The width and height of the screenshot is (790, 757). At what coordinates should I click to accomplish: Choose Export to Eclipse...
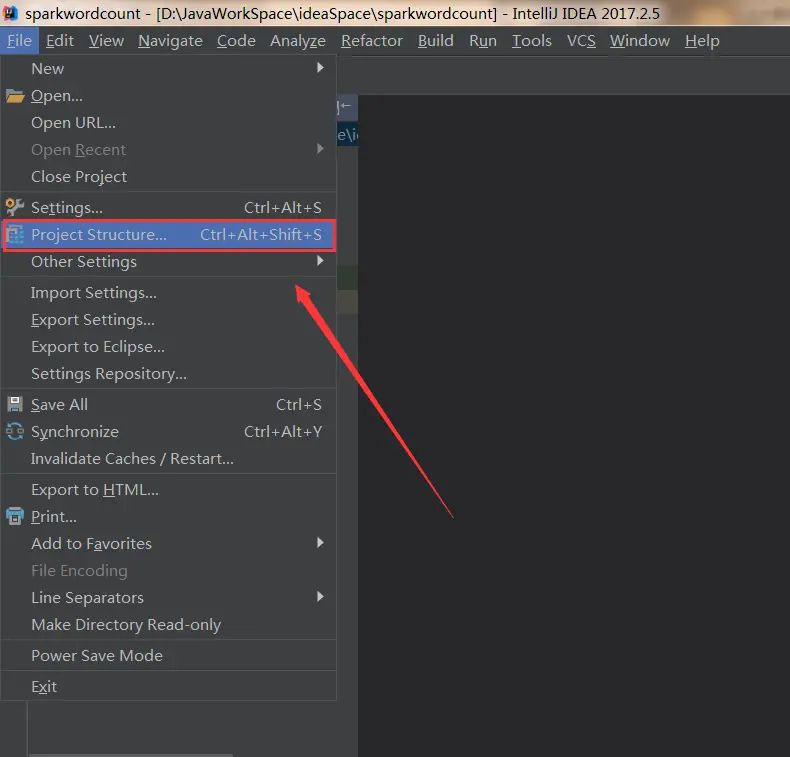coord(168,347)
